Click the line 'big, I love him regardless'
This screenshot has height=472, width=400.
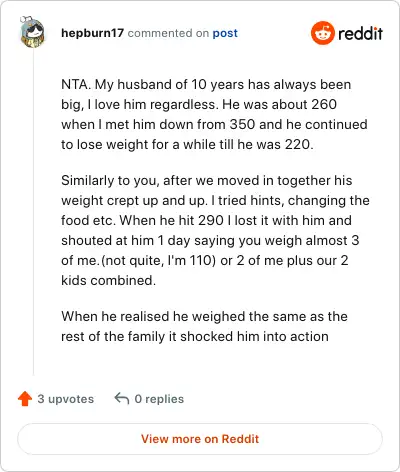[199, 104]
